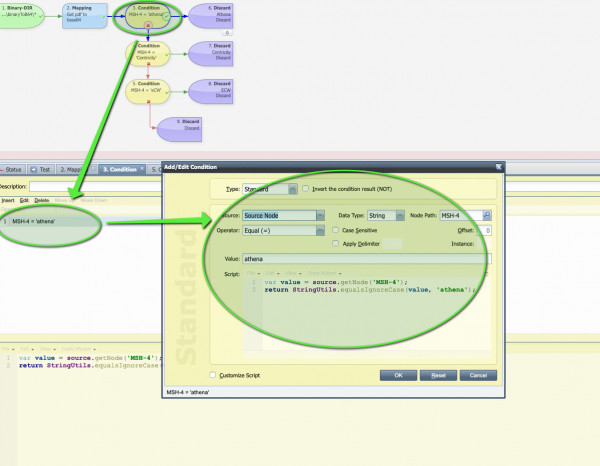The height and width of the screenshot is (466, 600).
Task: Select the Condition MSH-4 Centricity node
Action: coord(148,54)
